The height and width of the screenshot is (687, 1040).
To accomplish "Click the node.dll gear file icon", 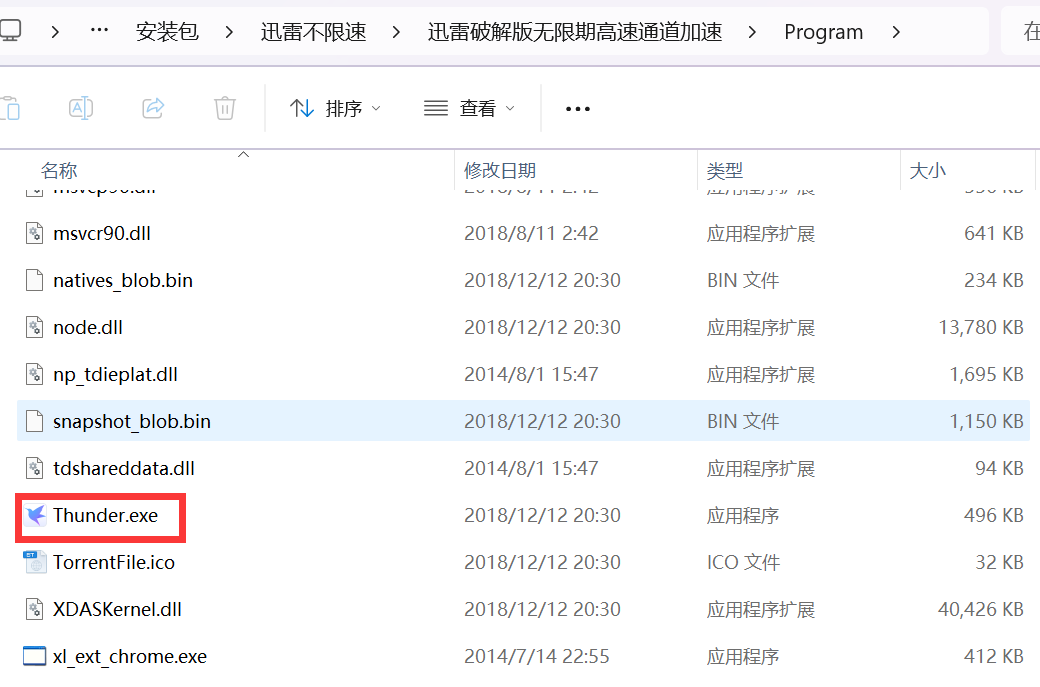I will click(34, 328).
